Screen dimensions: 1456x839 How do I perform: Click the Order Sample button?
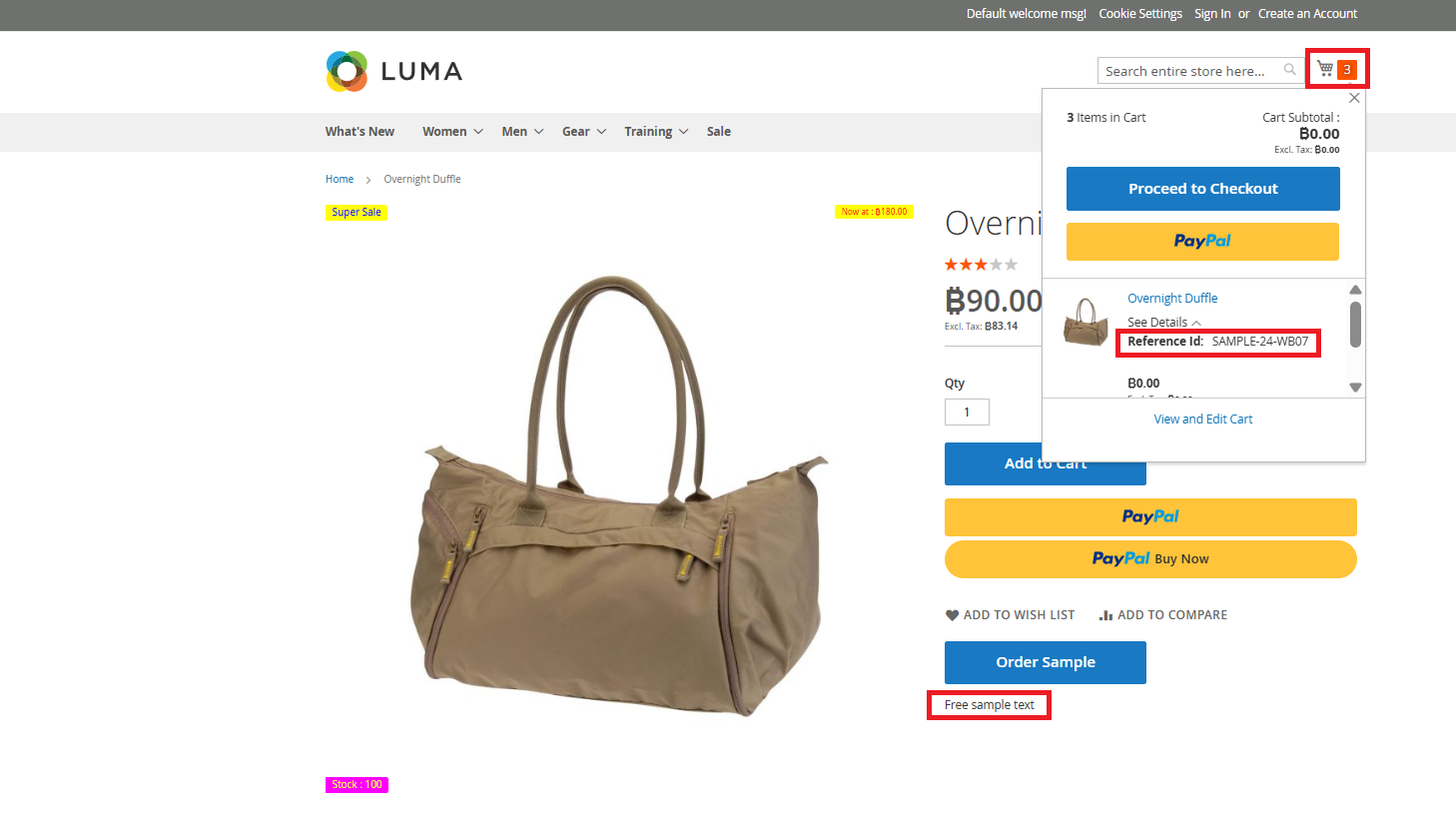click(x=1046, y=662)
